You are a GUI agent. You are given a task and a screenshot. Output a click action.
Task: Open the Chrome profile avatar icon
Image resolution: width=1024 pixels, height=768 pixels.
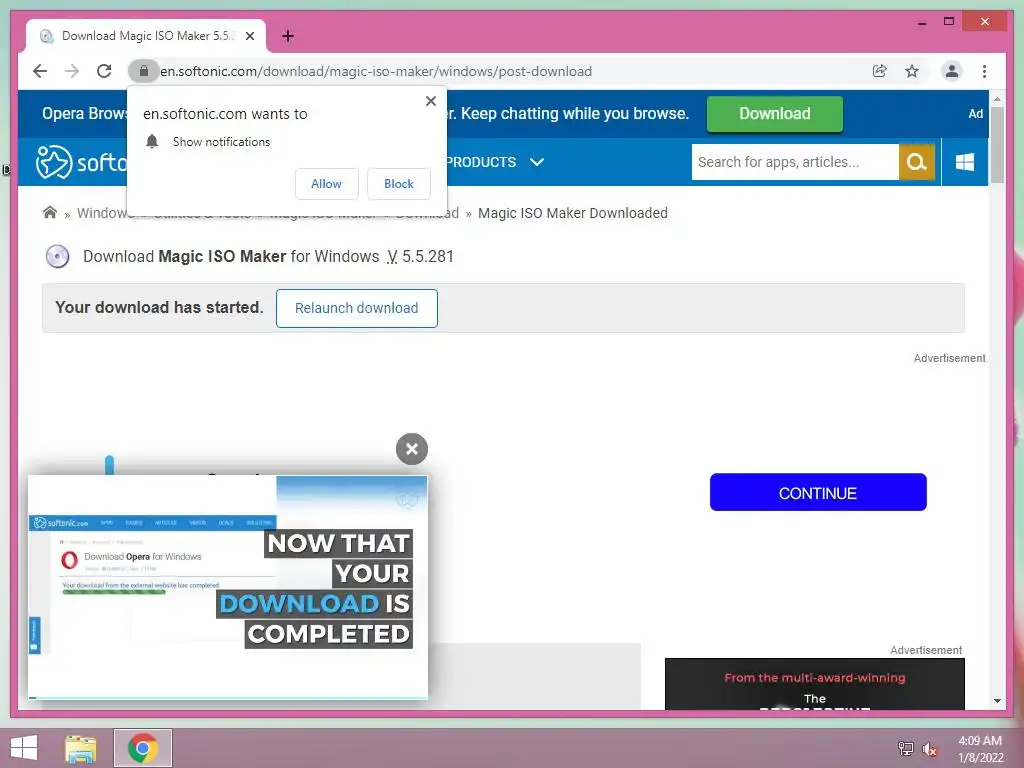click(x=952, y=71)
